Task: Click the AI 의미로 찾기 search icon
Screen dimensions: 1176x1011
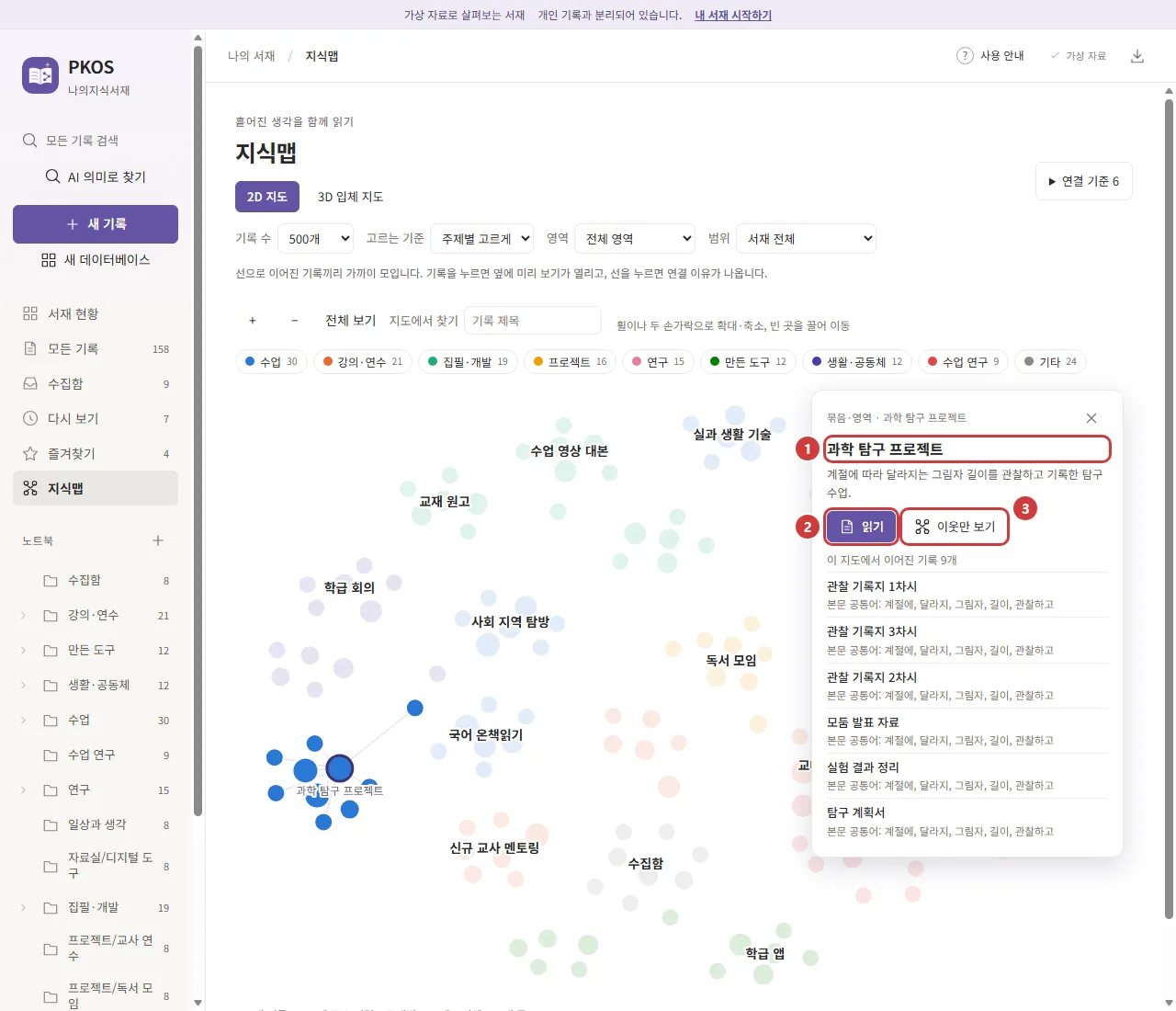Action: 53,176
